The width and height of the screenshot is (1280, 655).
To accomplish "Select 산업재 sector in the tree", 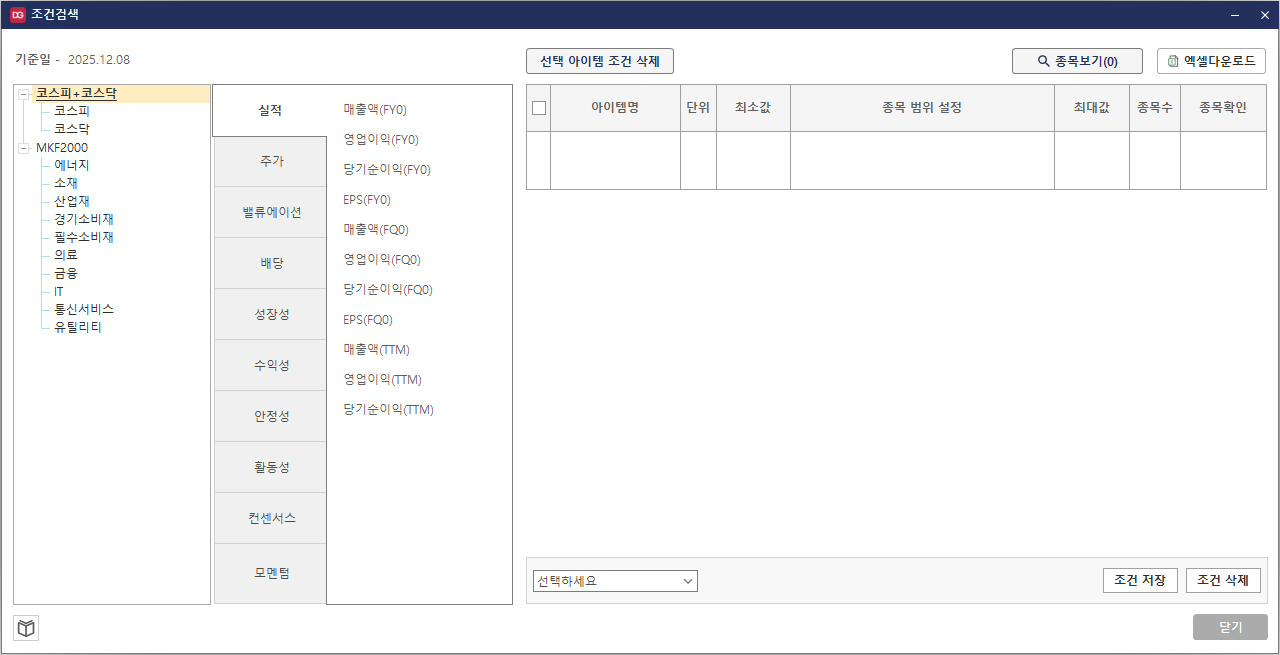I will pos(71,202).
